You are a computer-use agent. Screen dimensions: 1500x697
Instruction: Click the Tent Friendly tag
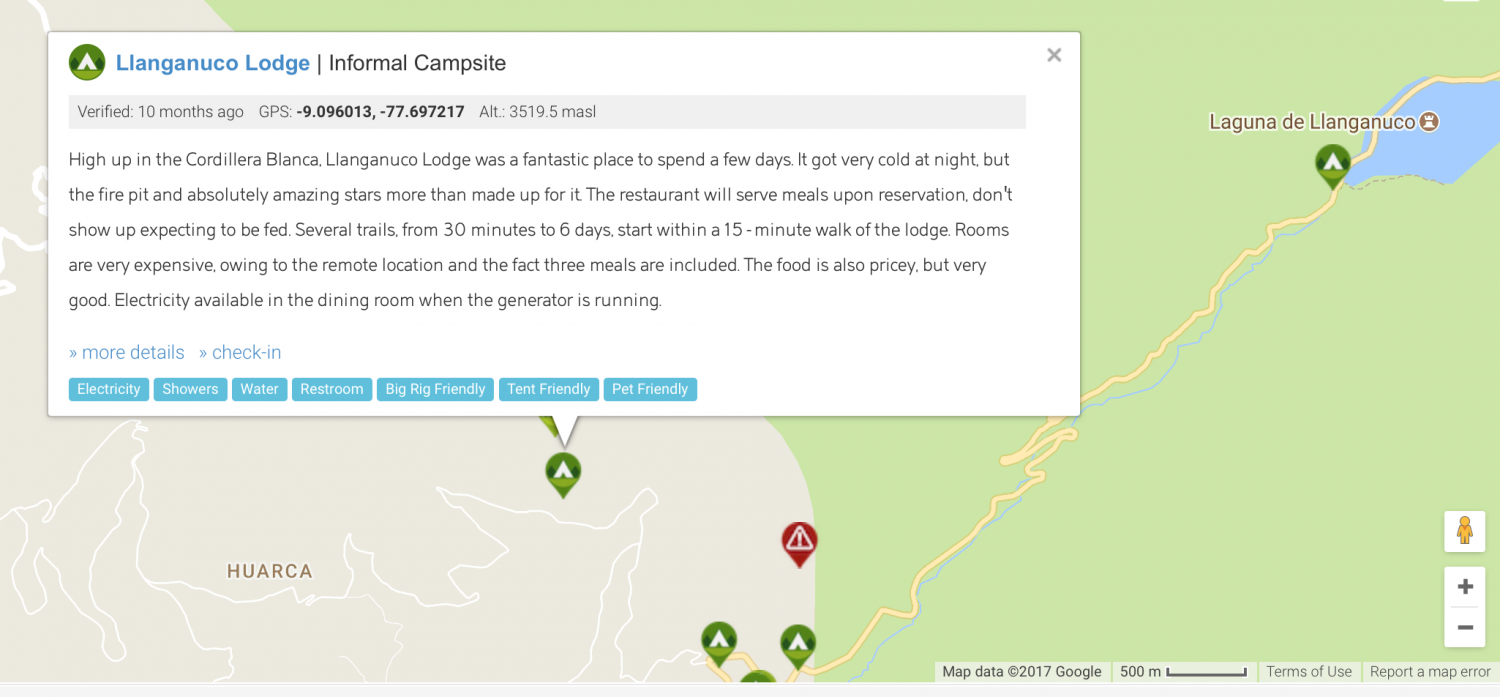coord(549,389)
